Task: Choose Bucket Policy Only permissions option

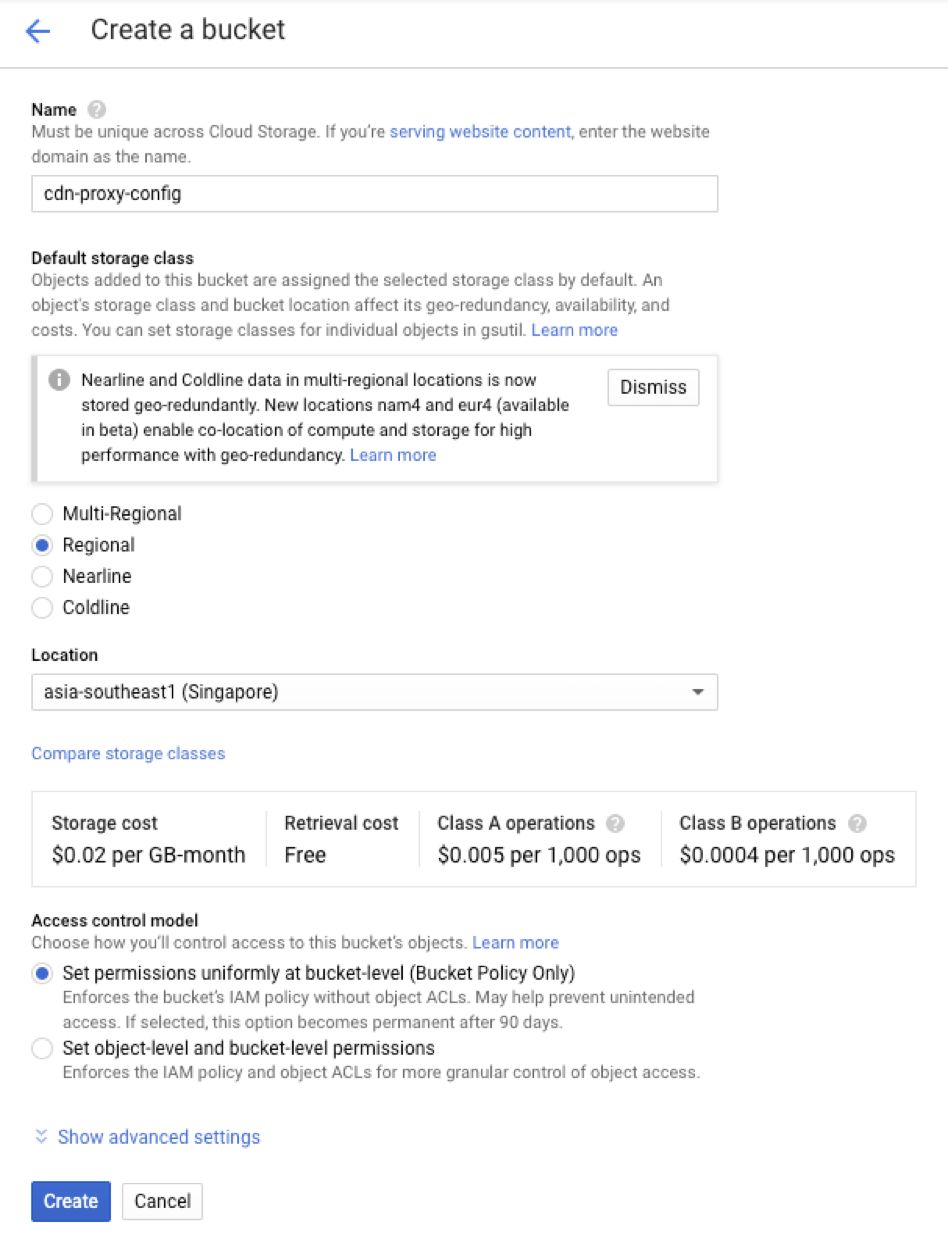Action: (x=42, y=973)
